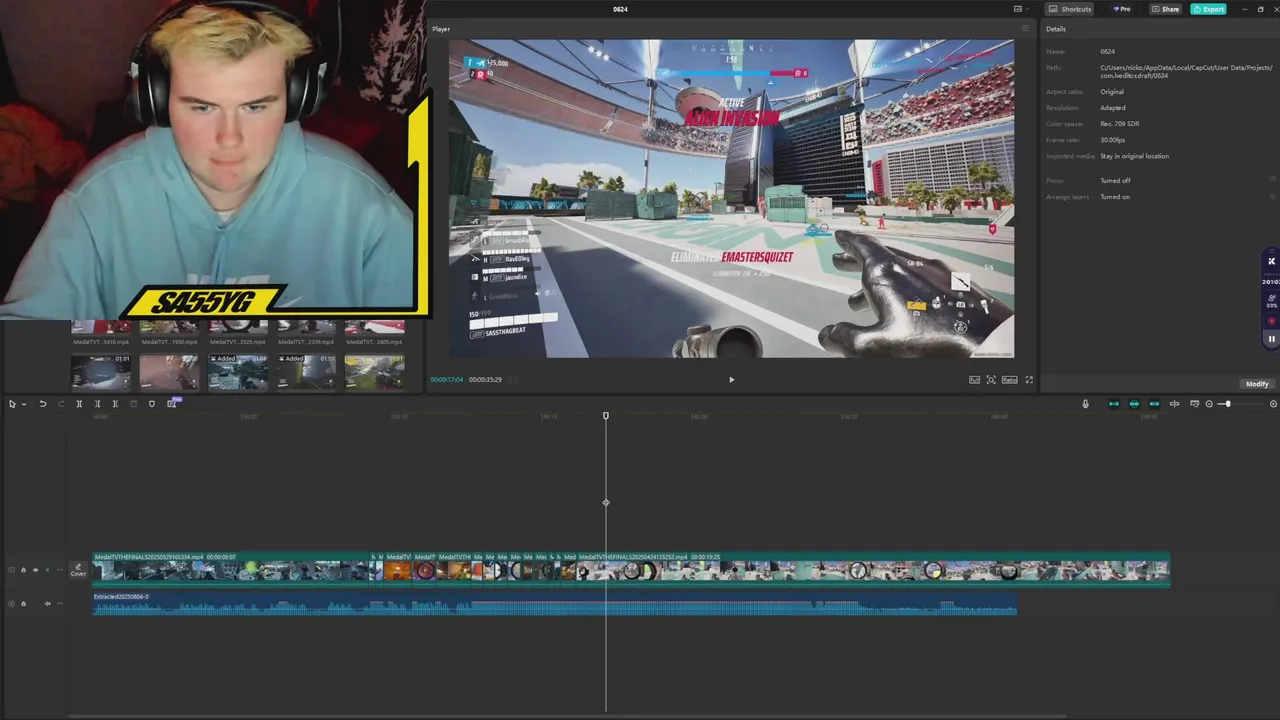Delete left of the playhead
This screenshot has width=1280, height=720.
tap(97, 404)
